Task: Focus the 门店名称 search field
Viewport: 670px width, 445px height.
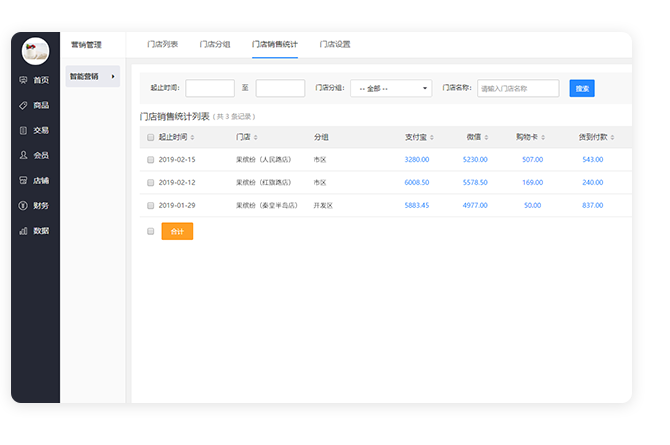Action: [x=518, y=88]
